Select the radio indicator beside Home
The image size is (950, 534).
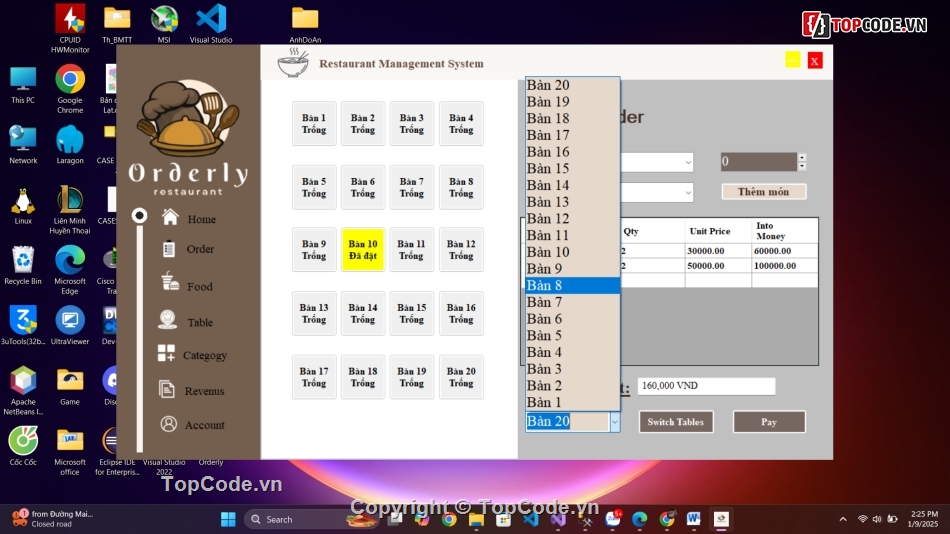point(139,215)
